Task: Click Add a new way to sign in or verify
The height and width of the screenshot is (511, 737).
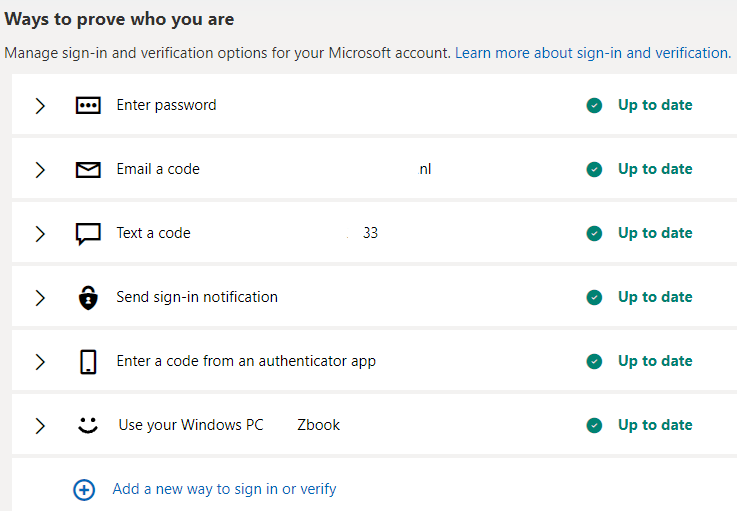Action: pos(224,489)
